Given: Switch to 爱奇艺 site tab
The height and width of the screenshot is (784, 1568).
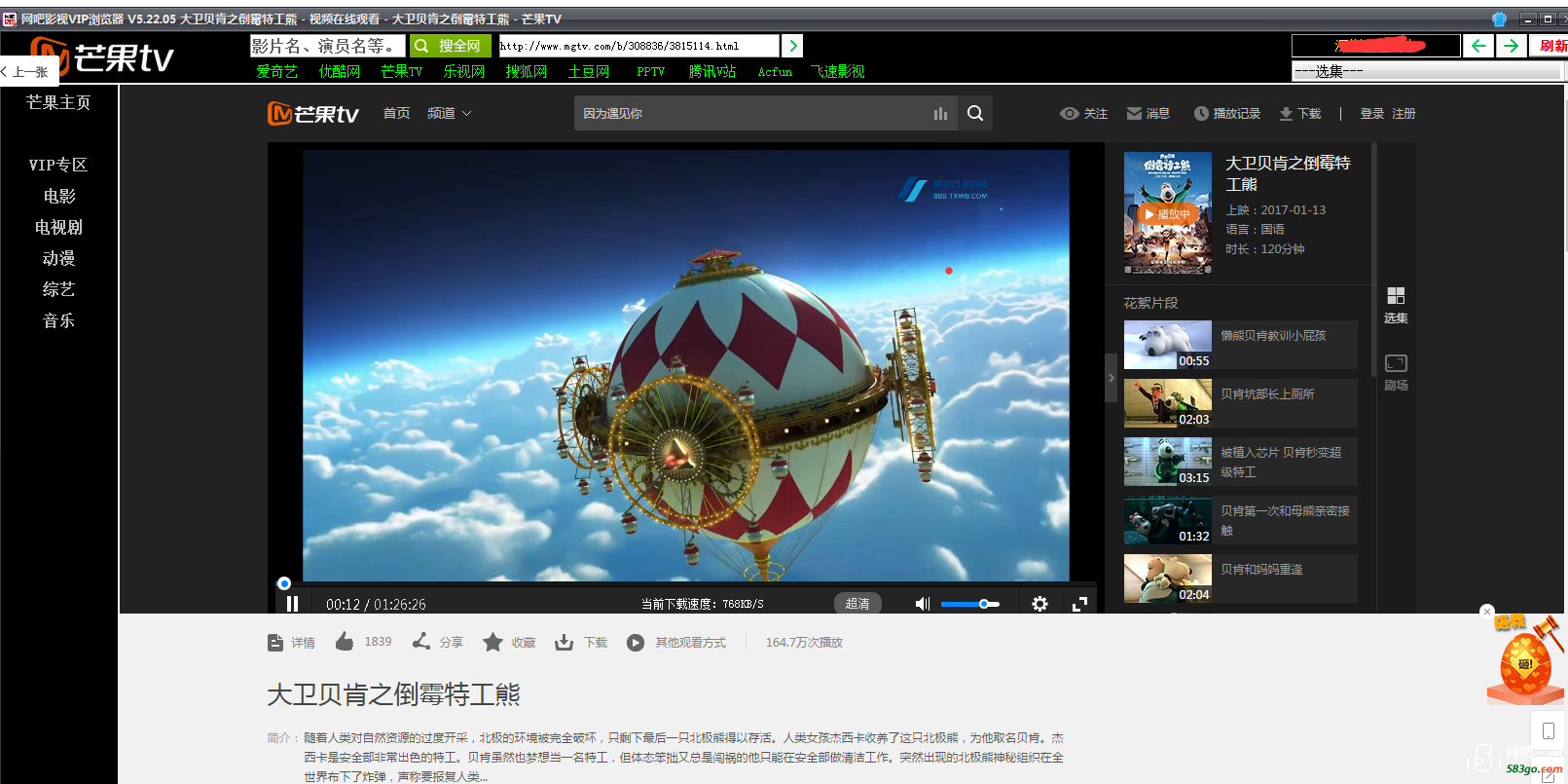Looking at the screenshot, I should click(277, 71).
